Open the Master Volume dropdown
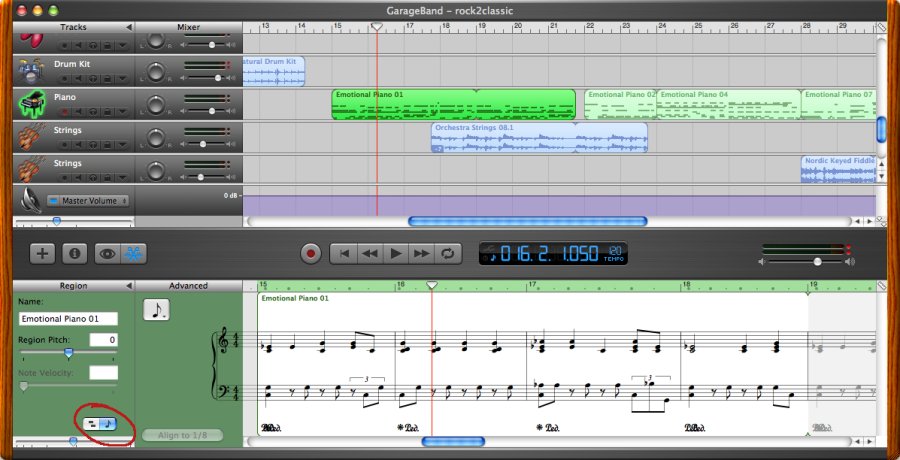Viewport: 900px width, 460px height. pos(88,201)
